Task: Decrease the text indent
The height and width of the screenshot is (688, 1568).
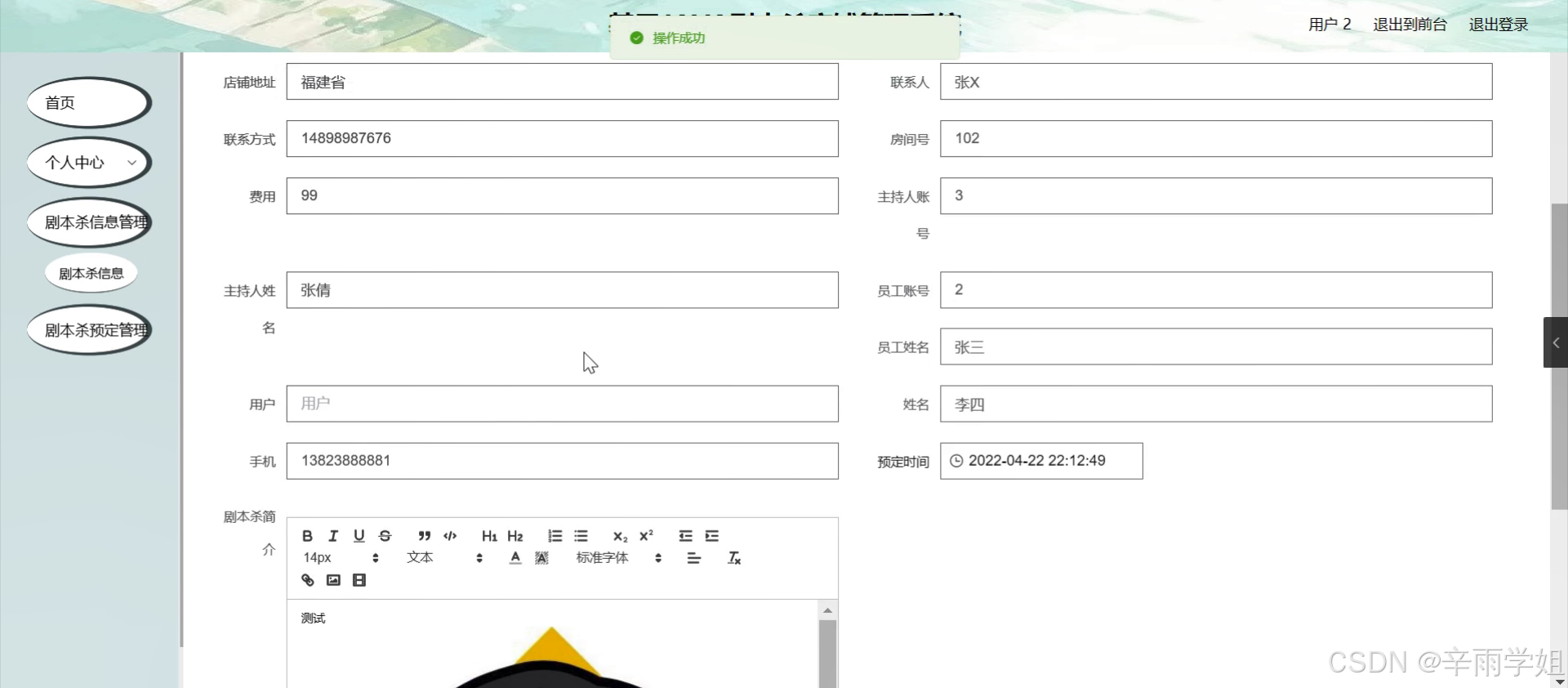Action: pos(686,536)
